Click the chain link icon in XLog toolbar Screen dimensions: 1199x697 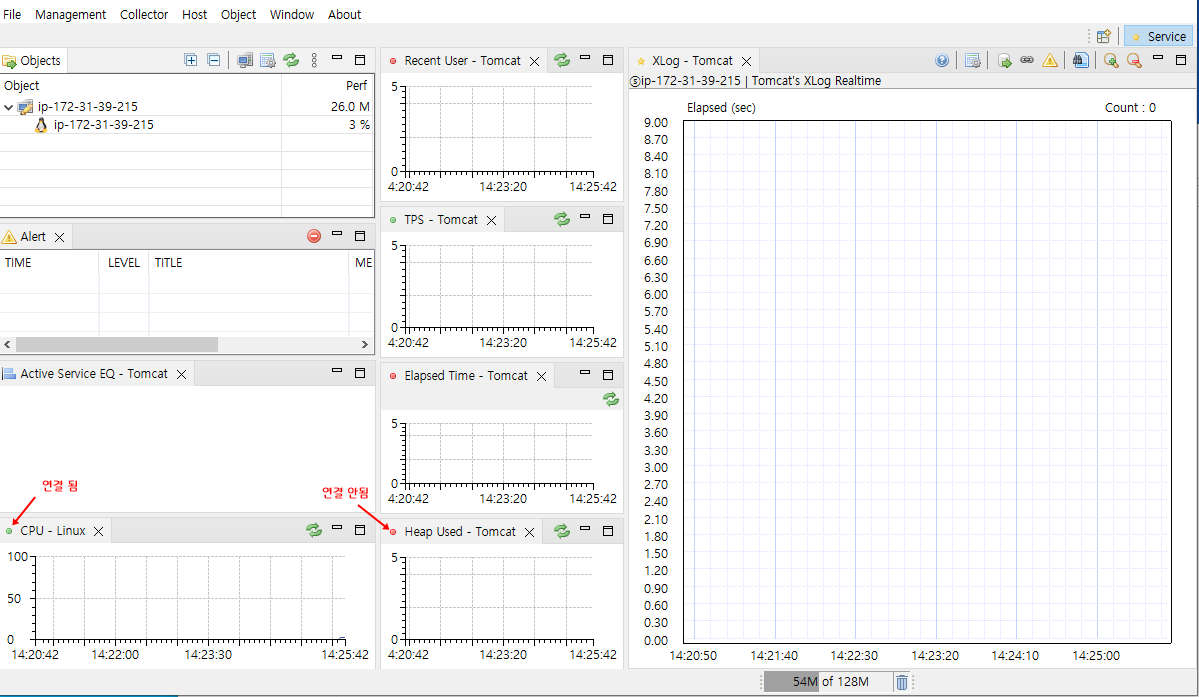1027,60
